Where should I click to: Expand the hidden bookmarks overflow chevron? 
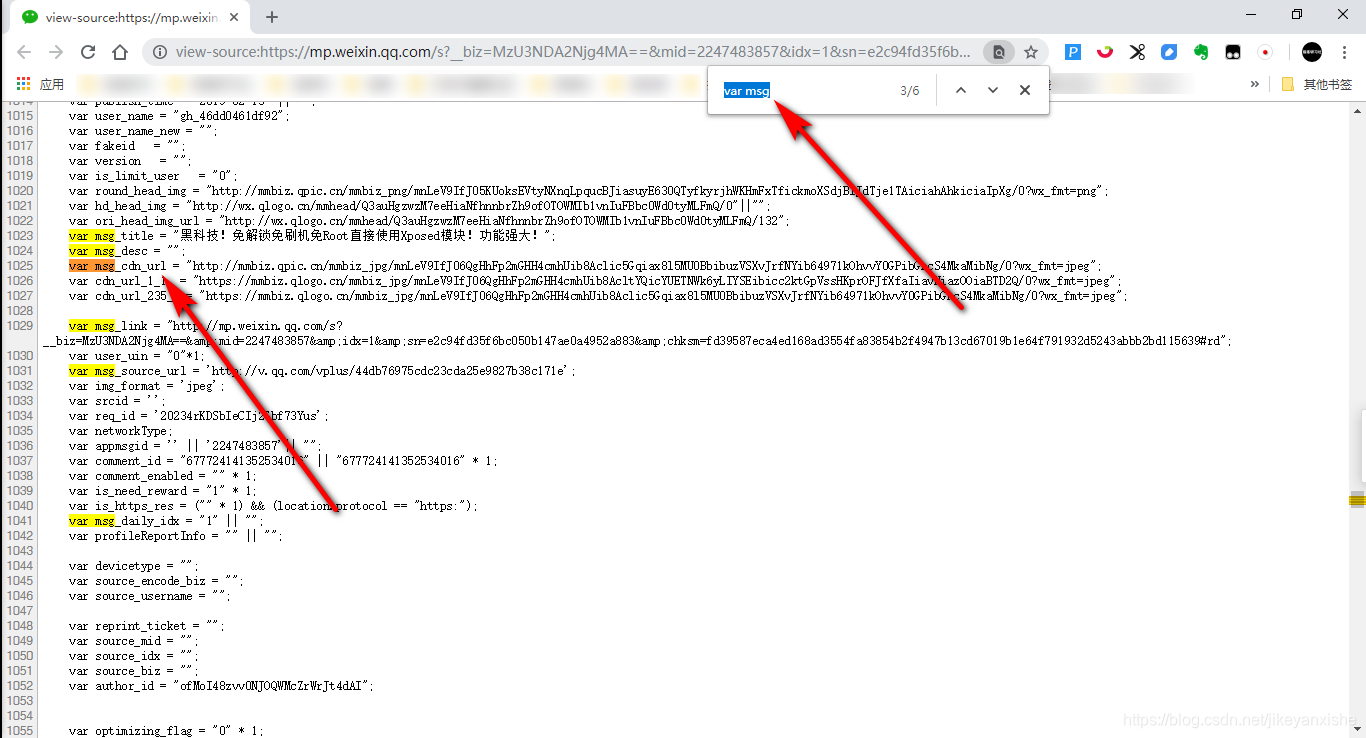coord(1255,85)
